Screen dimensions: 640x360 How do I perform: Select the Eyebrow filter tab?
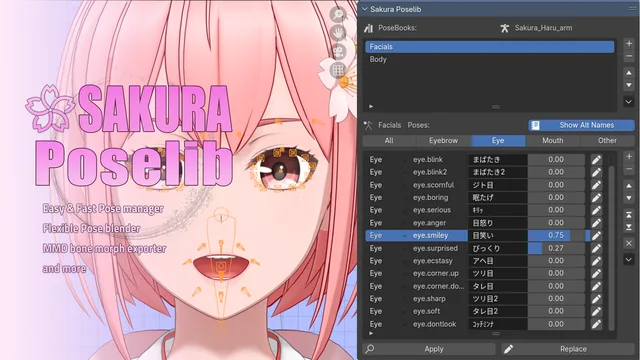coord(444,141)
